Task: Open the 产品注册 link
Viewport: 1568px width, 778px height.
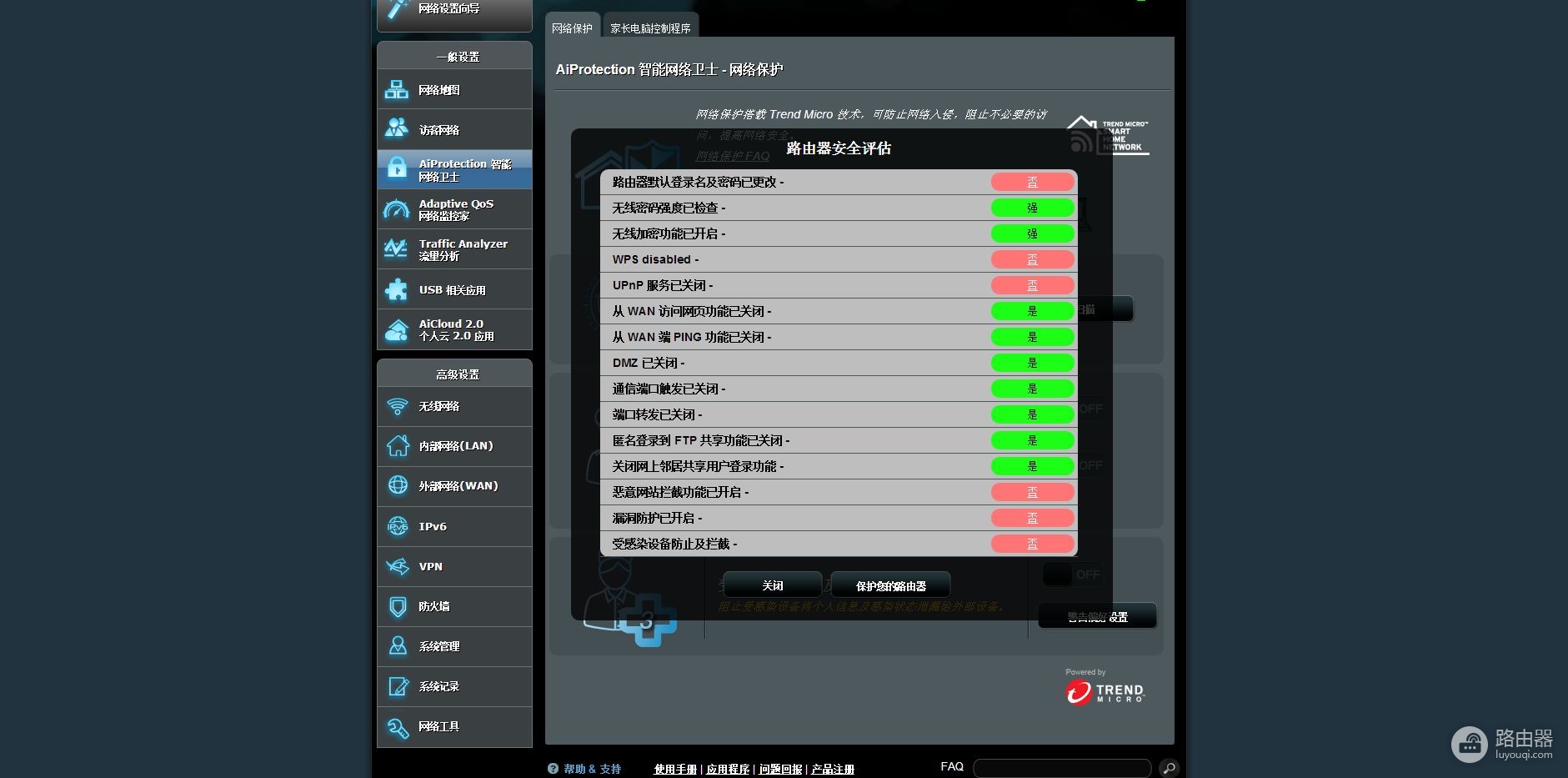Action: 833,769
